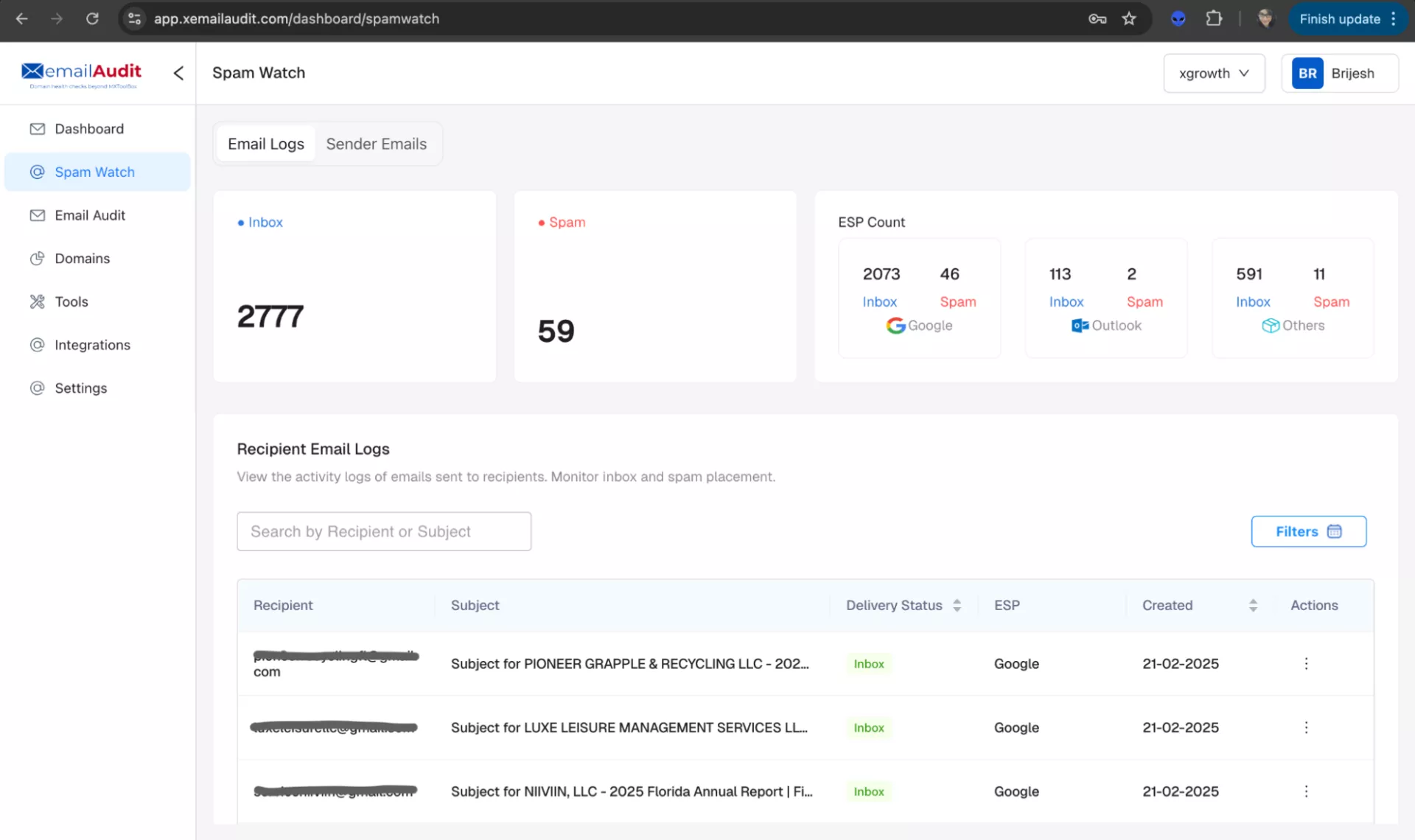The height and width of the screenshot is (840, 1415).
Task: Switch to the Sender Emails tab
Action: (376, 144)
